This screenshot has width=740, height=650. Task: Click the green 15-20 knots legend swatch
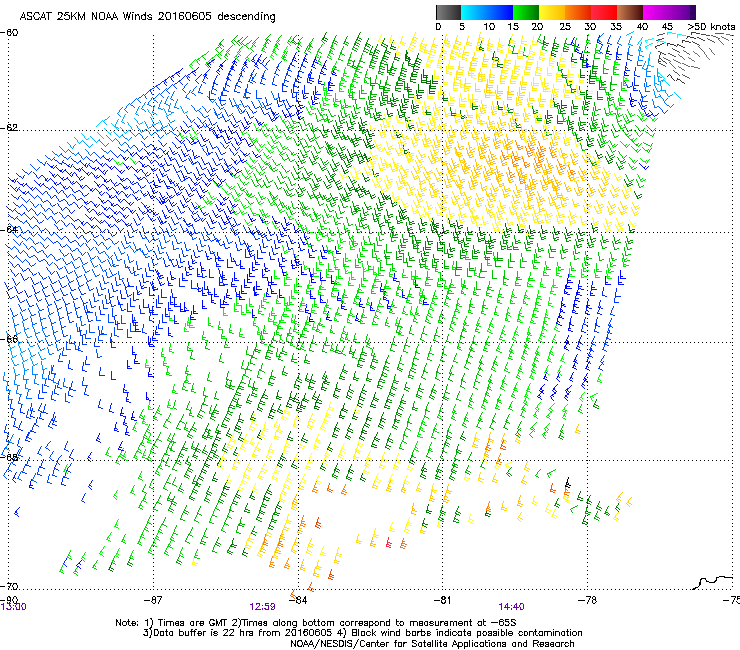pos(526,12)
